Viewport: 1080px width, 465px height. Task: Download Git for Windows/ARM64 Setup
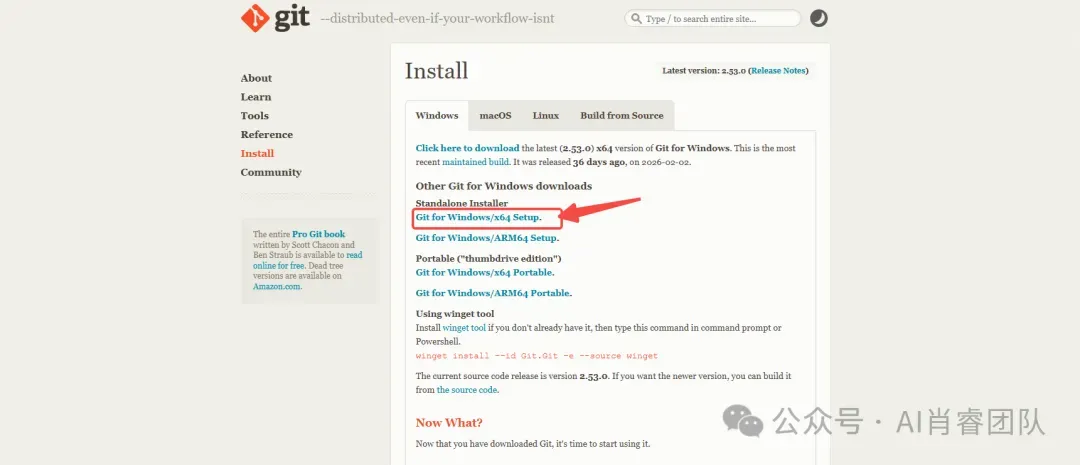(x=487, y=238)
